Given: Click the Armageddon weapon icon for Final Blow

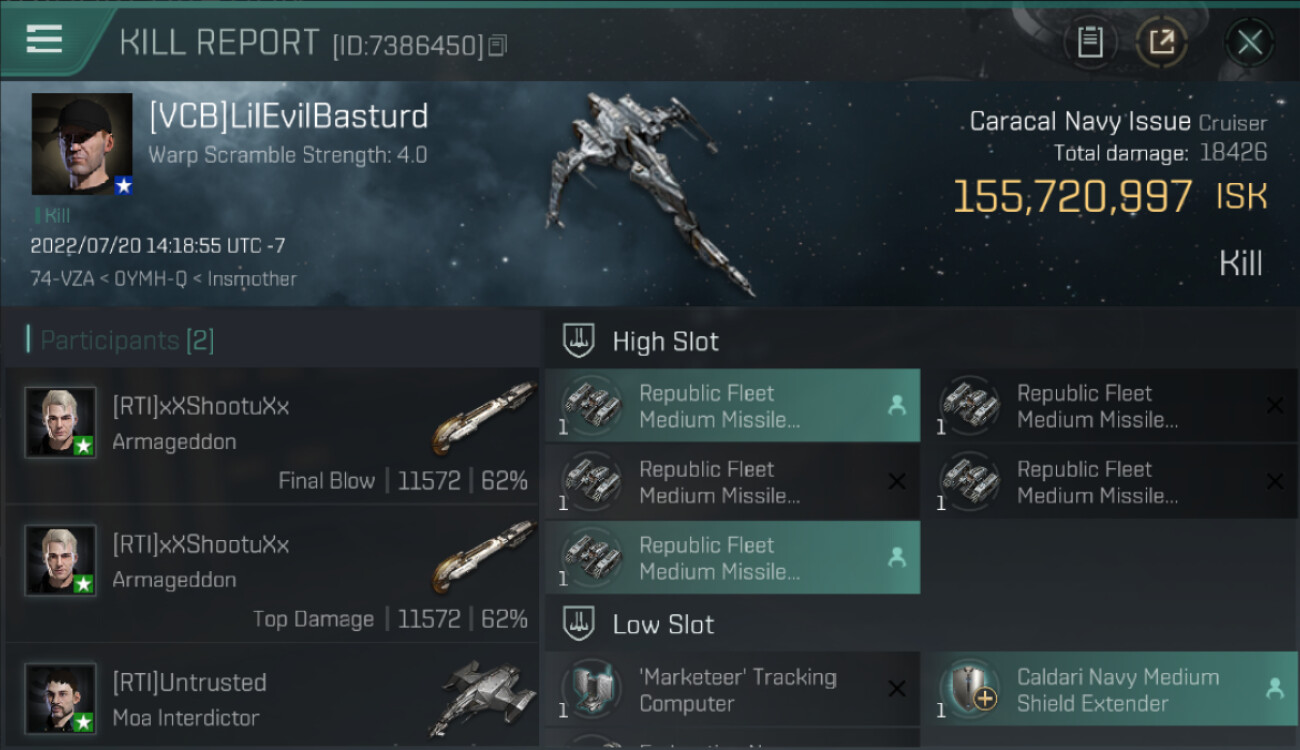Looking at the screenshot, I should 484,418.
